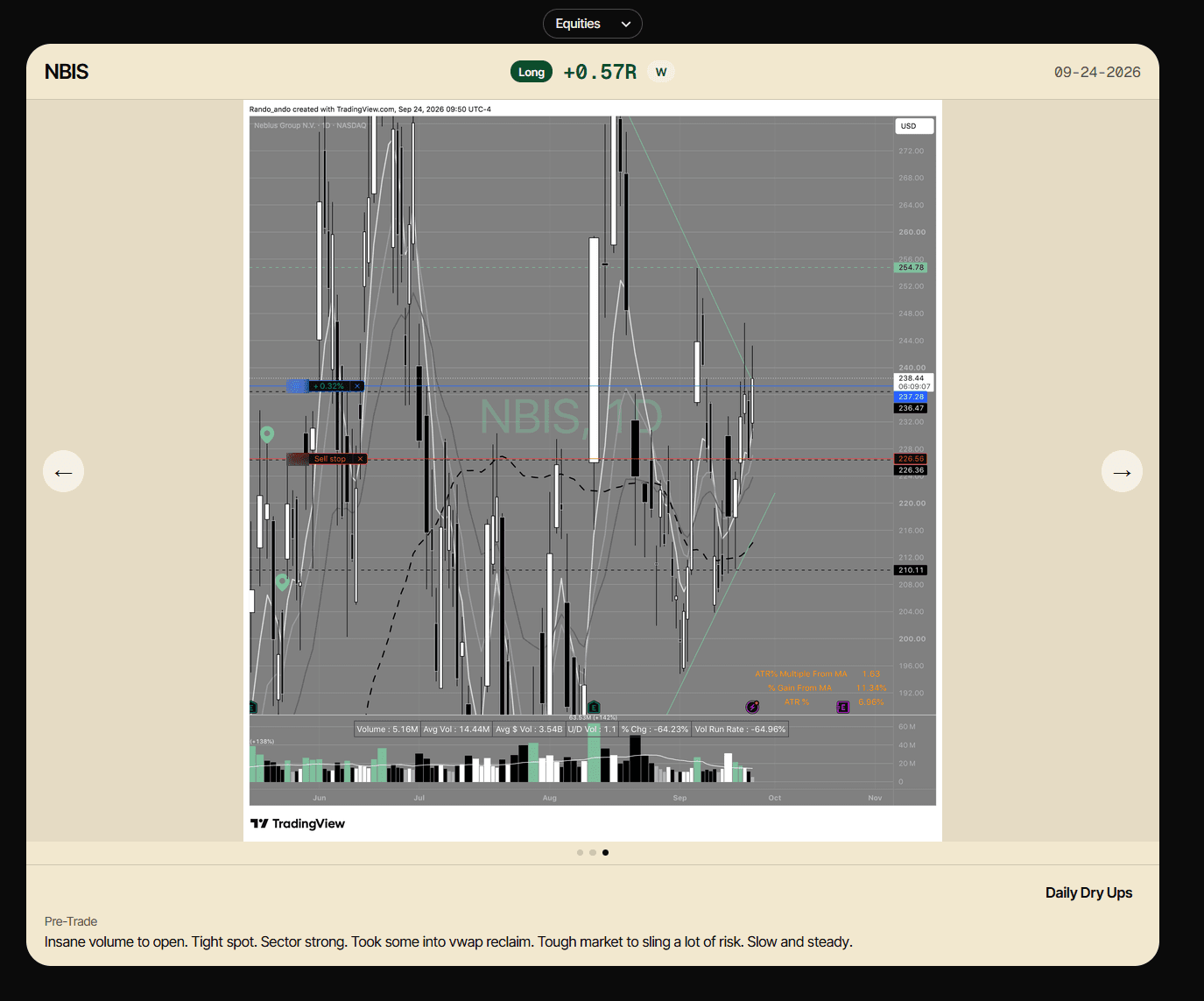Select the third, active carousel dot
1204x1001 pixels.
[605, 852]
